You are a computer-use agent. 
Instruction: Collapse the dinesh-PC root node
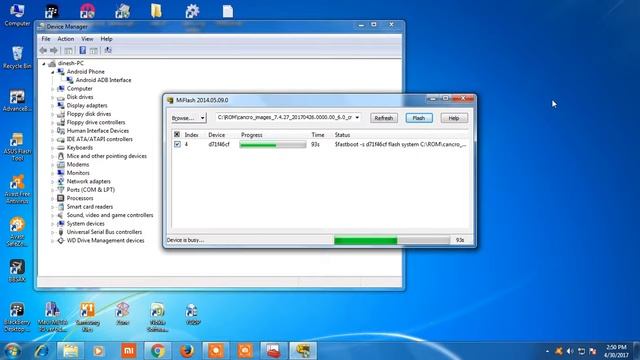click(44, 63)
